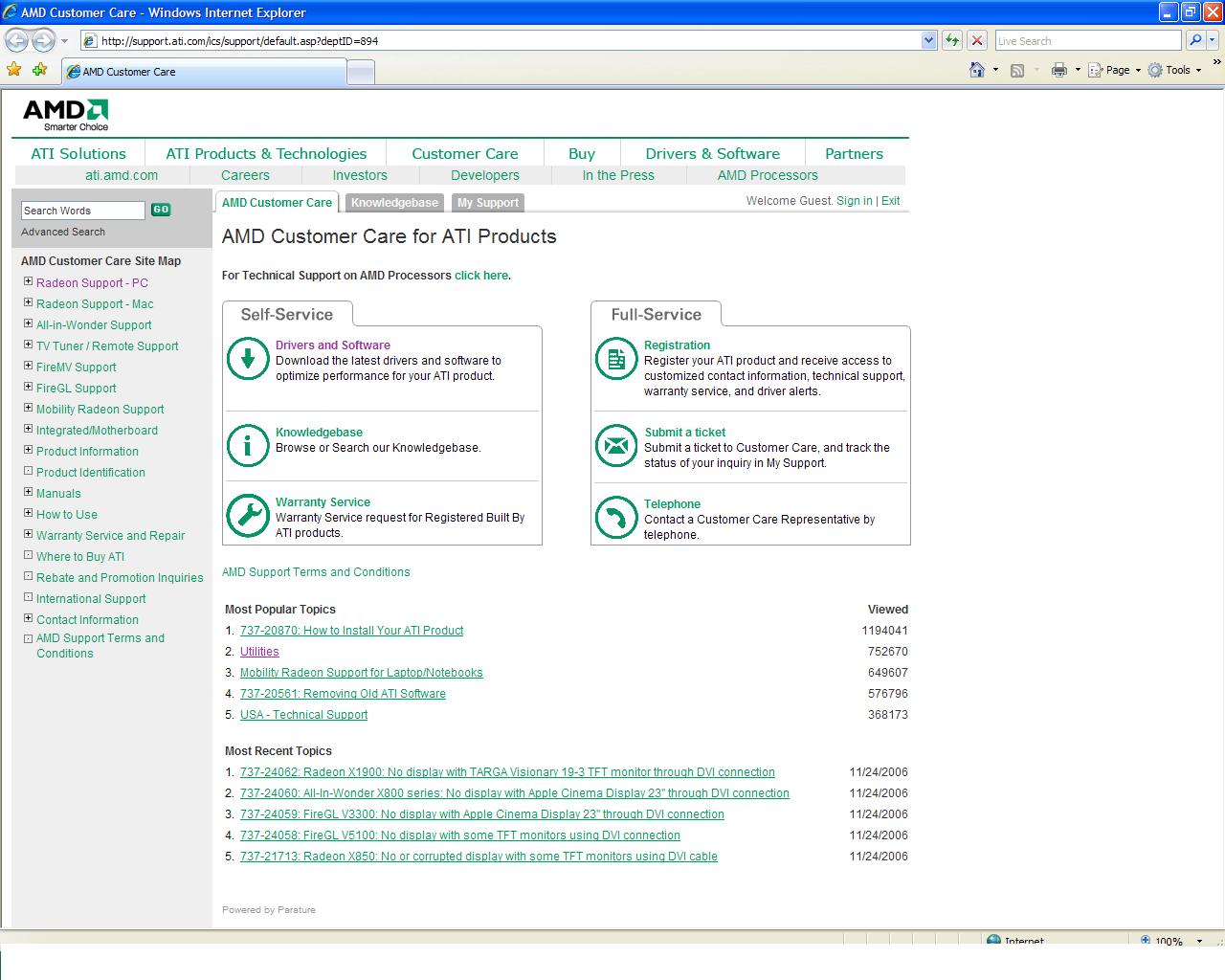Switch to the My Support tab

coord(488,203)
